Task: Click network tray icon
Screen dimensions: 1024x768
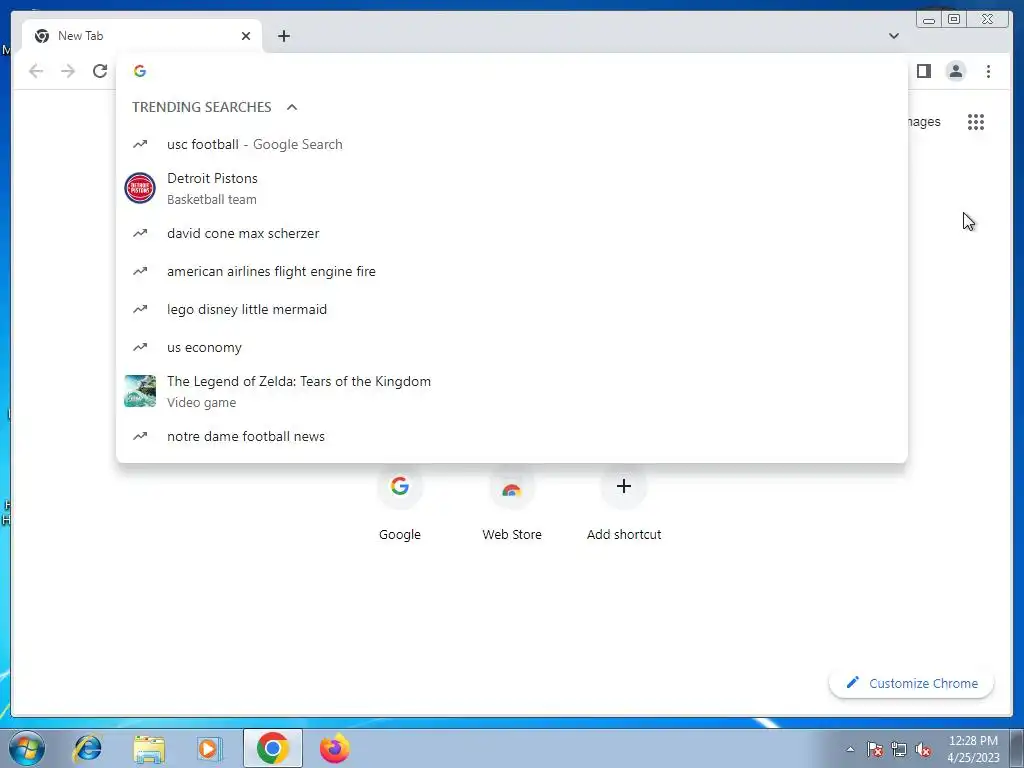Action: pos(899,749)
